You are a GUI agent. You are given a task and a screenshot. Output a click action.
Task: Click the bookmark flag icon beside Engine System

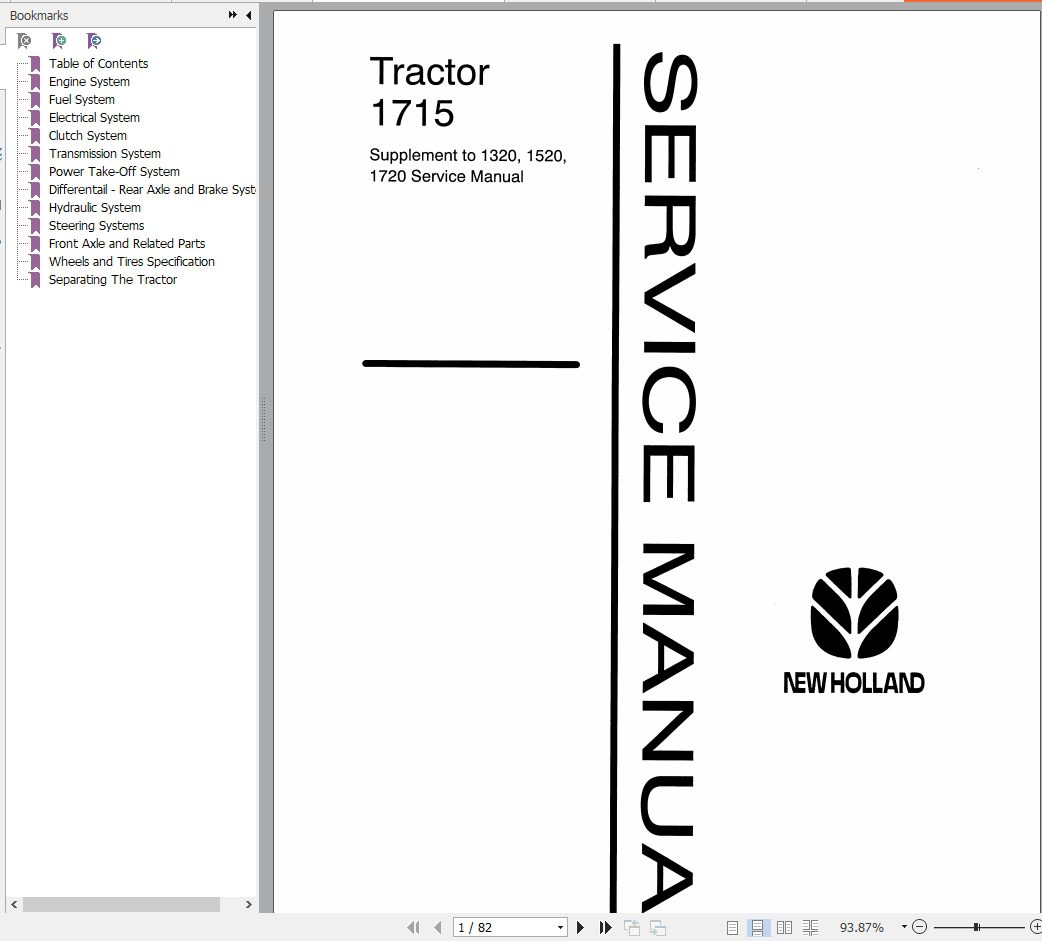[x=35, y=82]
